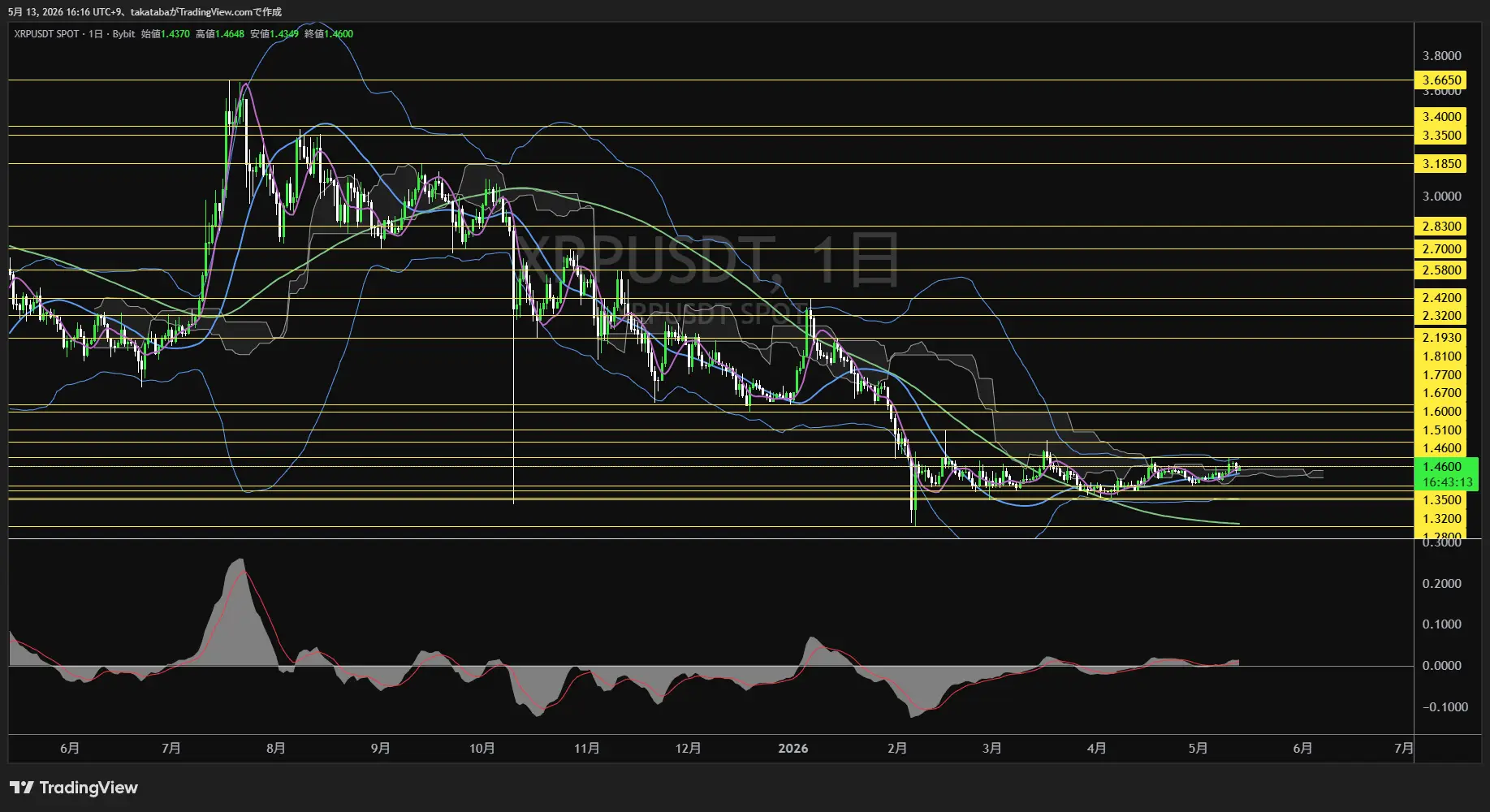Click the 2026 year label on time axis
This screenshot has width=1490, height=812.
(793, 748)
